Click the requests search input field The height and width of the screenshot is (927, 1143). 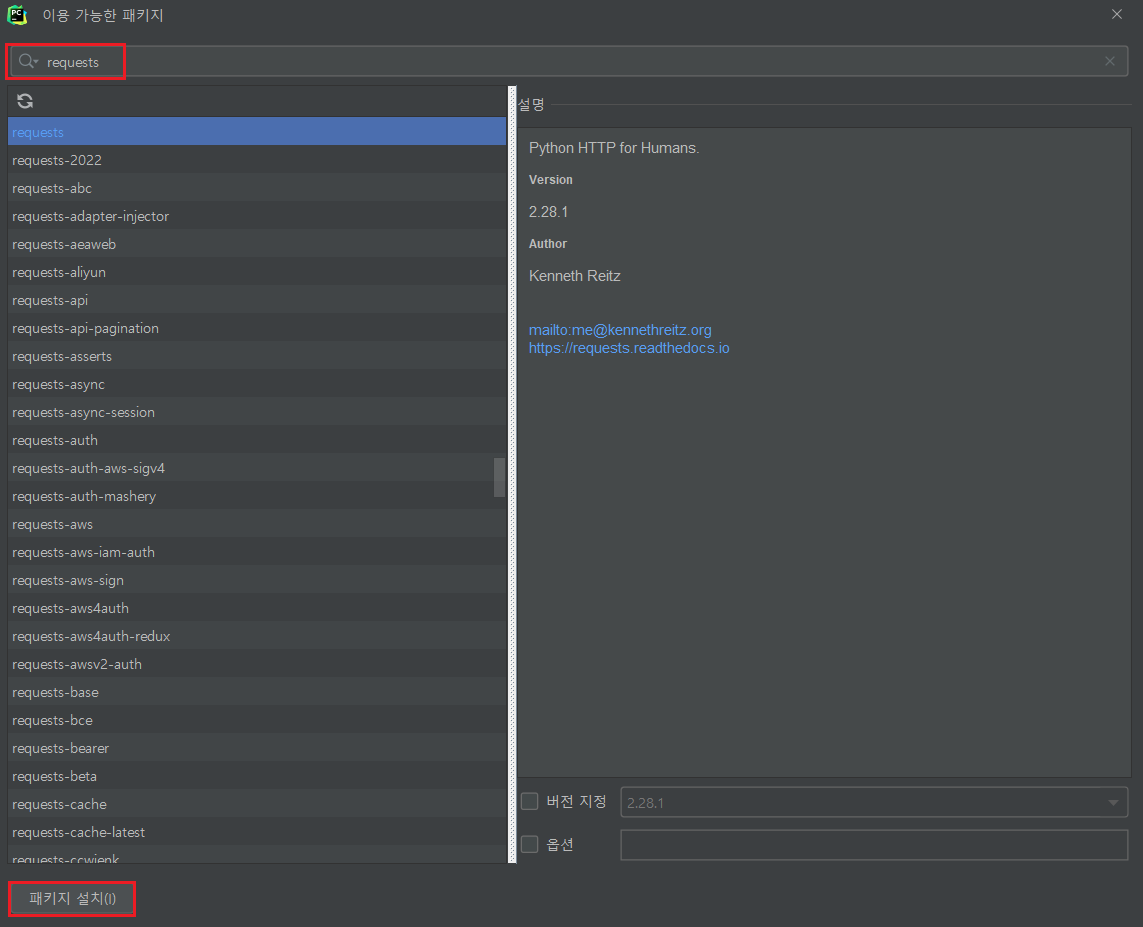(x=569, y=62)
